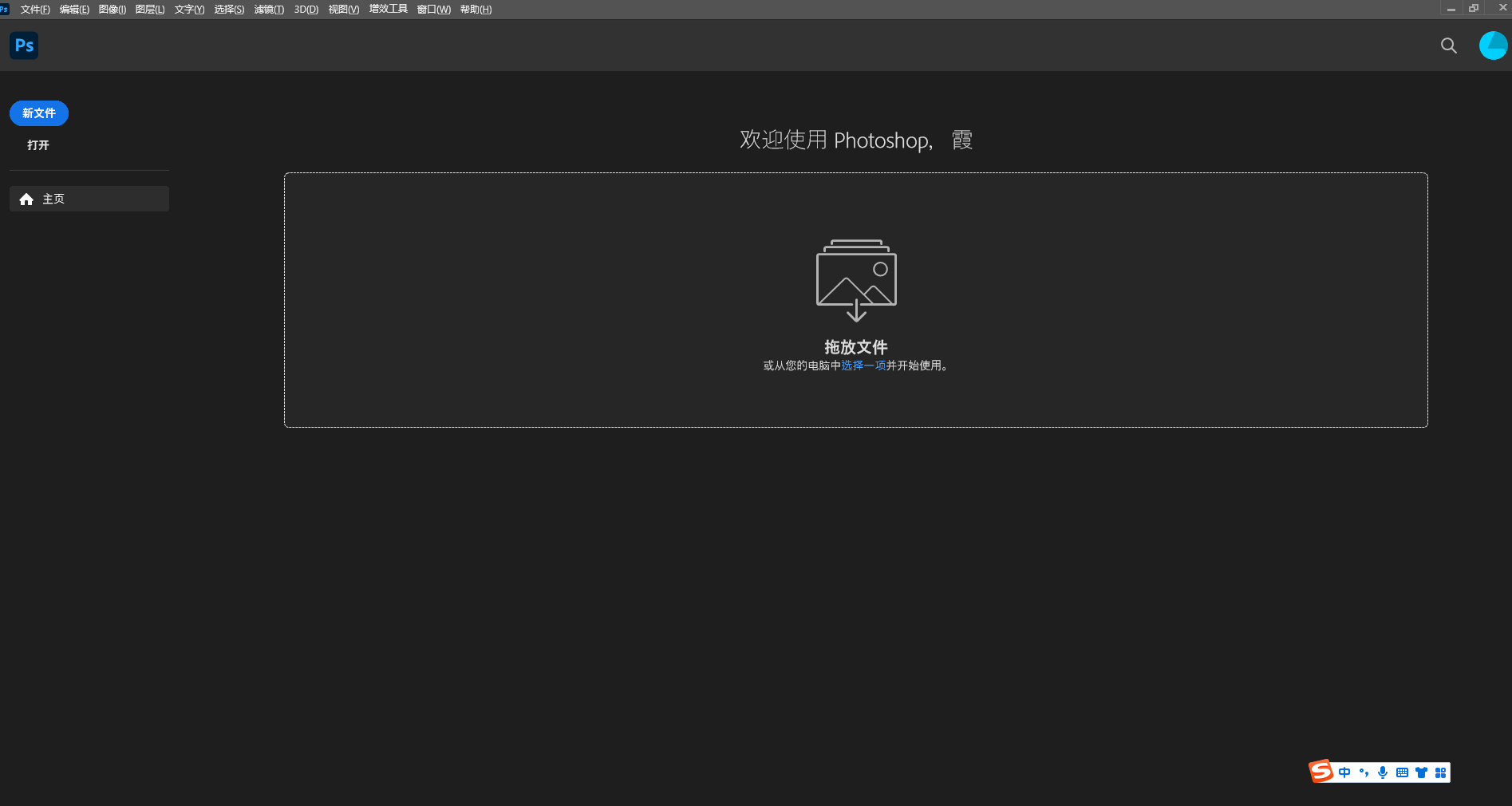Toggle punctuation mode in IME bar

click(1364, 772)
